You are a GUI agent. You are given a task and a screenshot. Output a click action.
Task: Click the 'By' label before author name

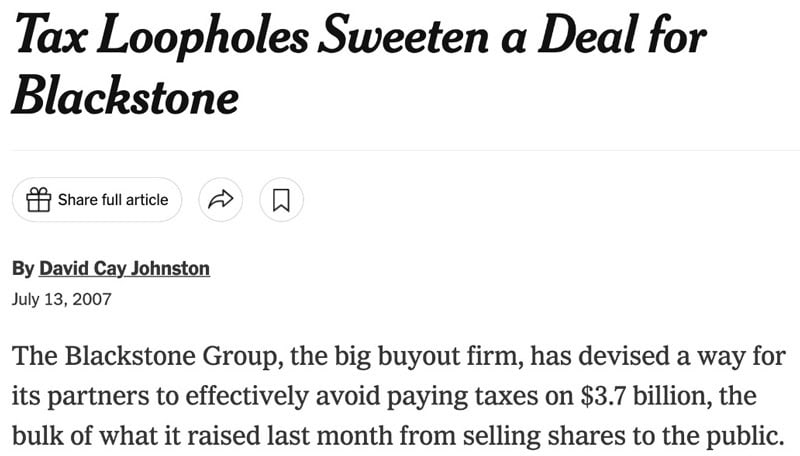(23, 268)
